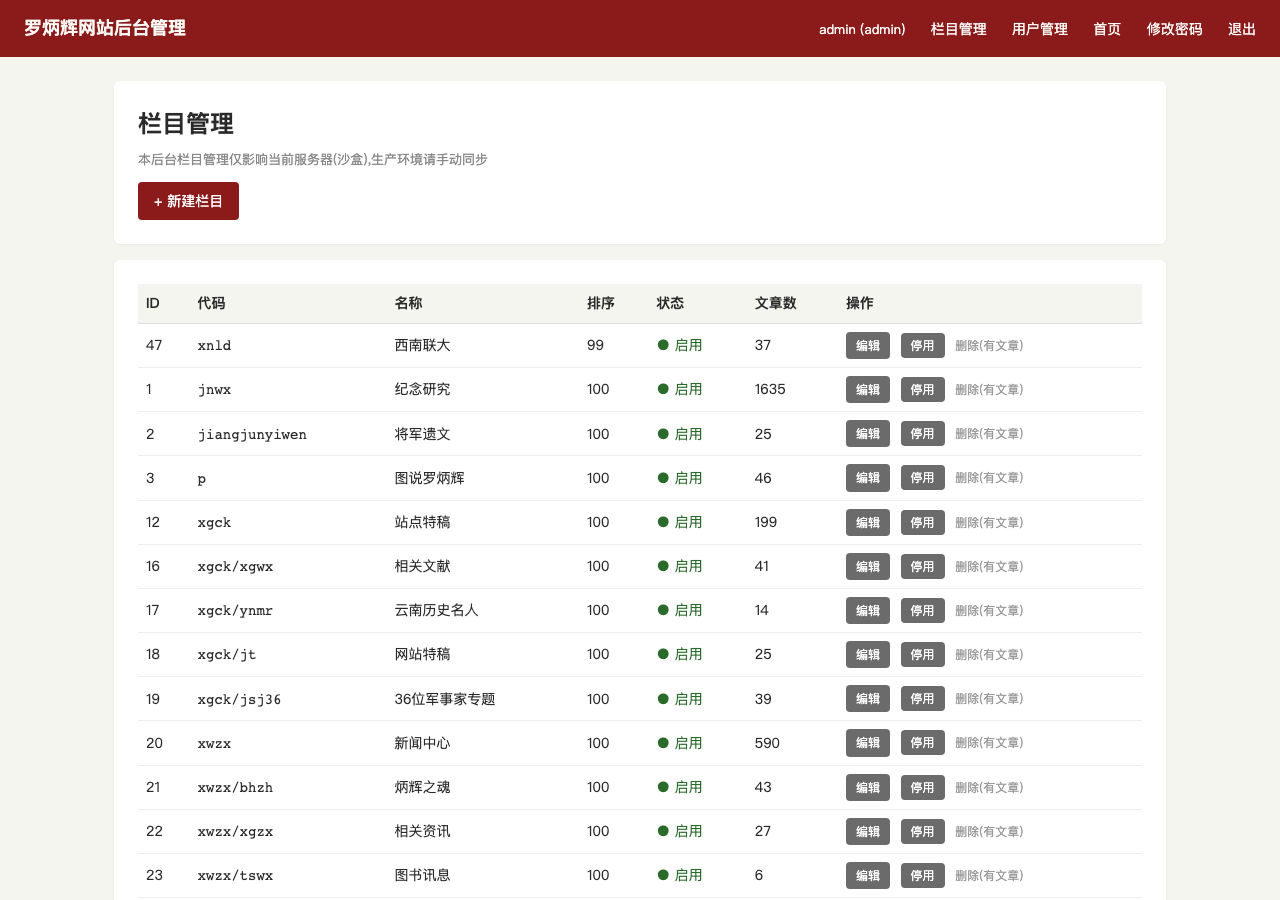Viewport: 1280px width, 900px height.
Task: Click 停用 for the 新闻中心 row
Action: point(923,742)
